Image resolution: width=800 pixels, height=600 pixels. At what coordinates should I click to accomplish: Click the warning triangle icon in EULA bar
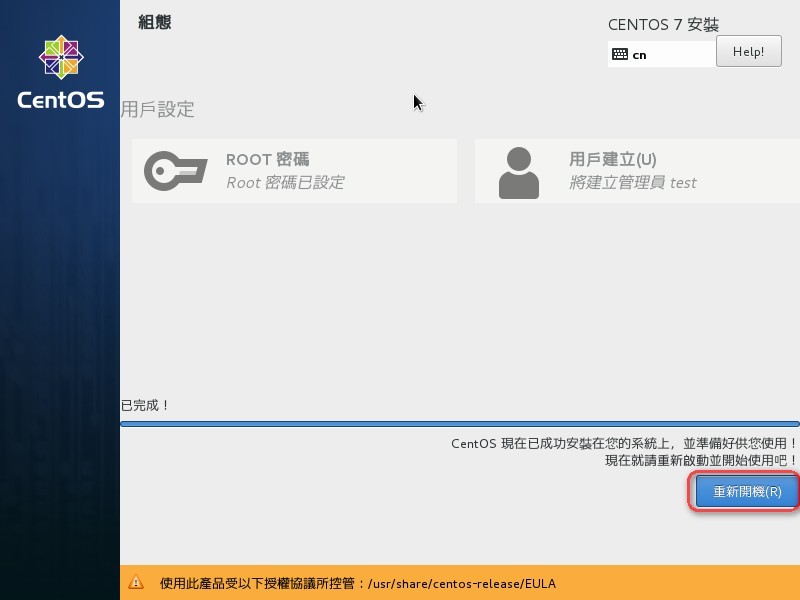point(136,582)
